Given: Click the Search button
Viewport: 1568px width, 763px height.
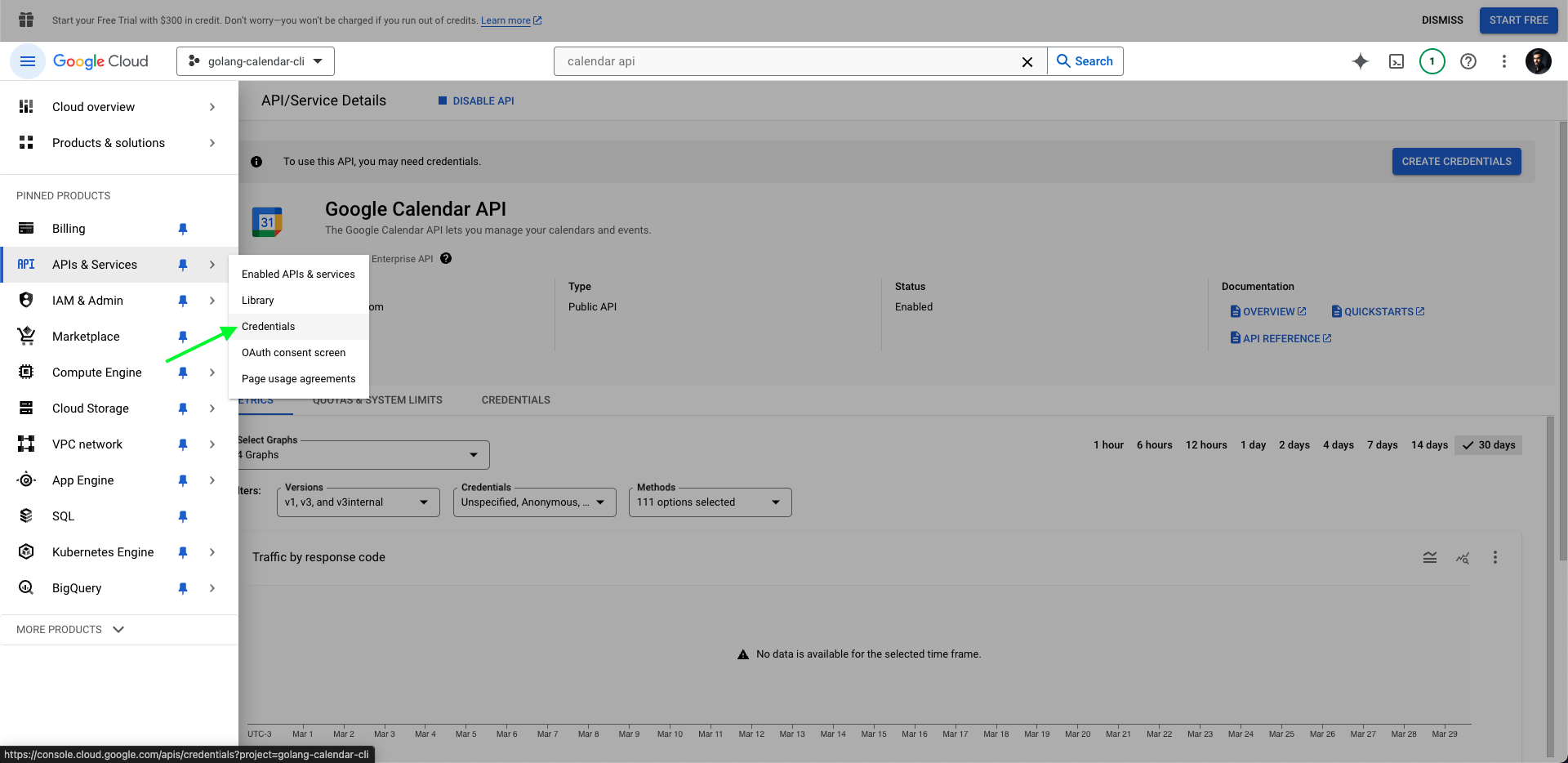Looking at the screenshot, I should (1085, 61).
